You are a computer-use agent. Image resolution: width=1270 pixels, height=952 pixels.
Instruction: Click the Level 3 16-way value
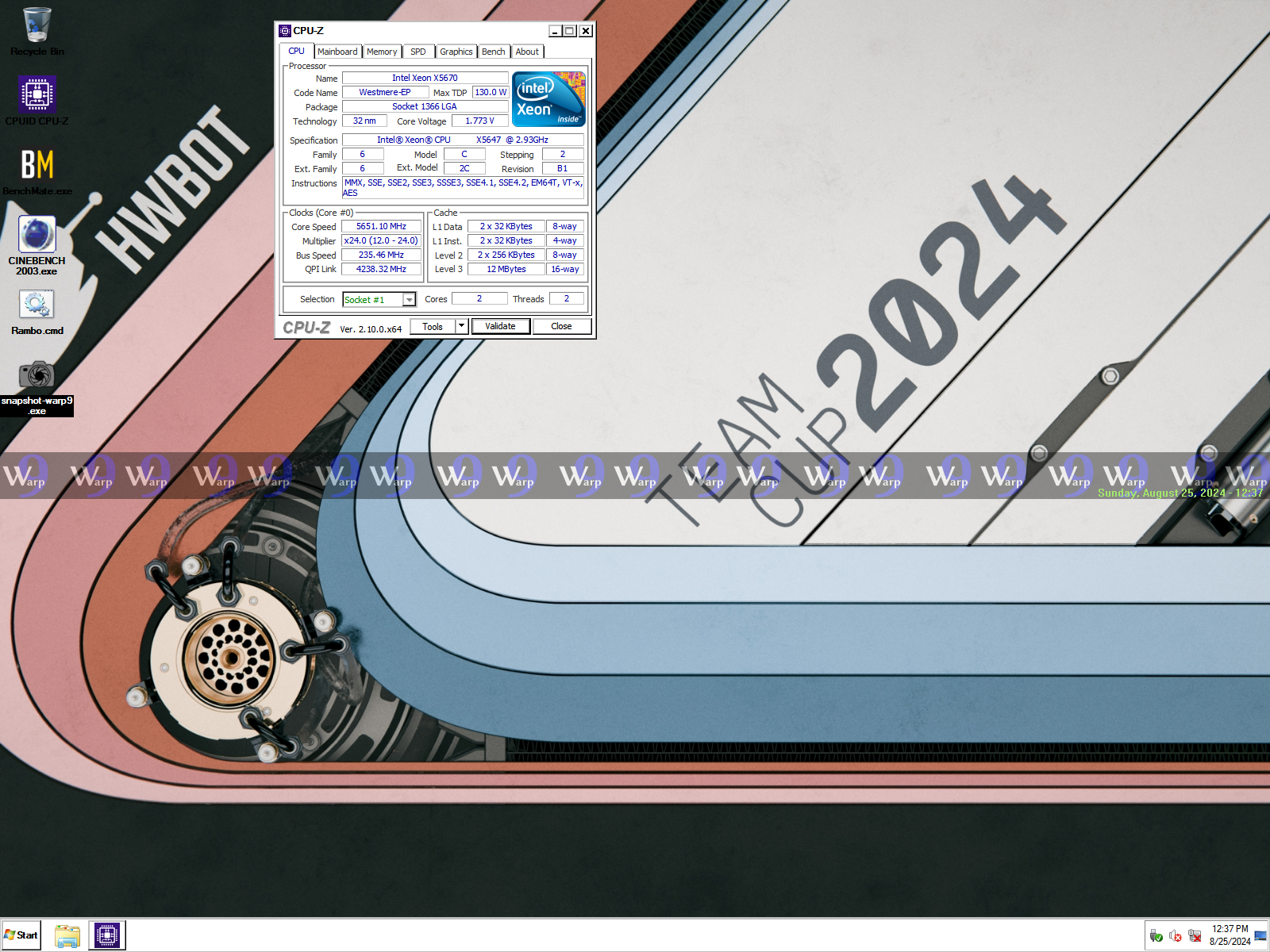point(565,269)
